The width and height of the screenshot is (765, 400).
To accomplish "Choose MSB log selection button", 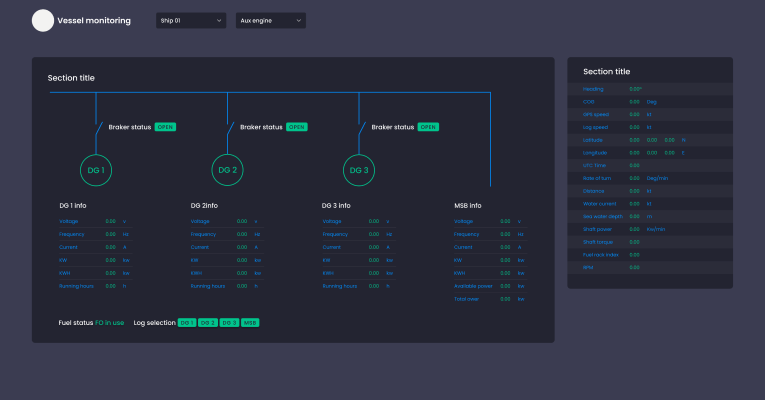I will 250,323.
